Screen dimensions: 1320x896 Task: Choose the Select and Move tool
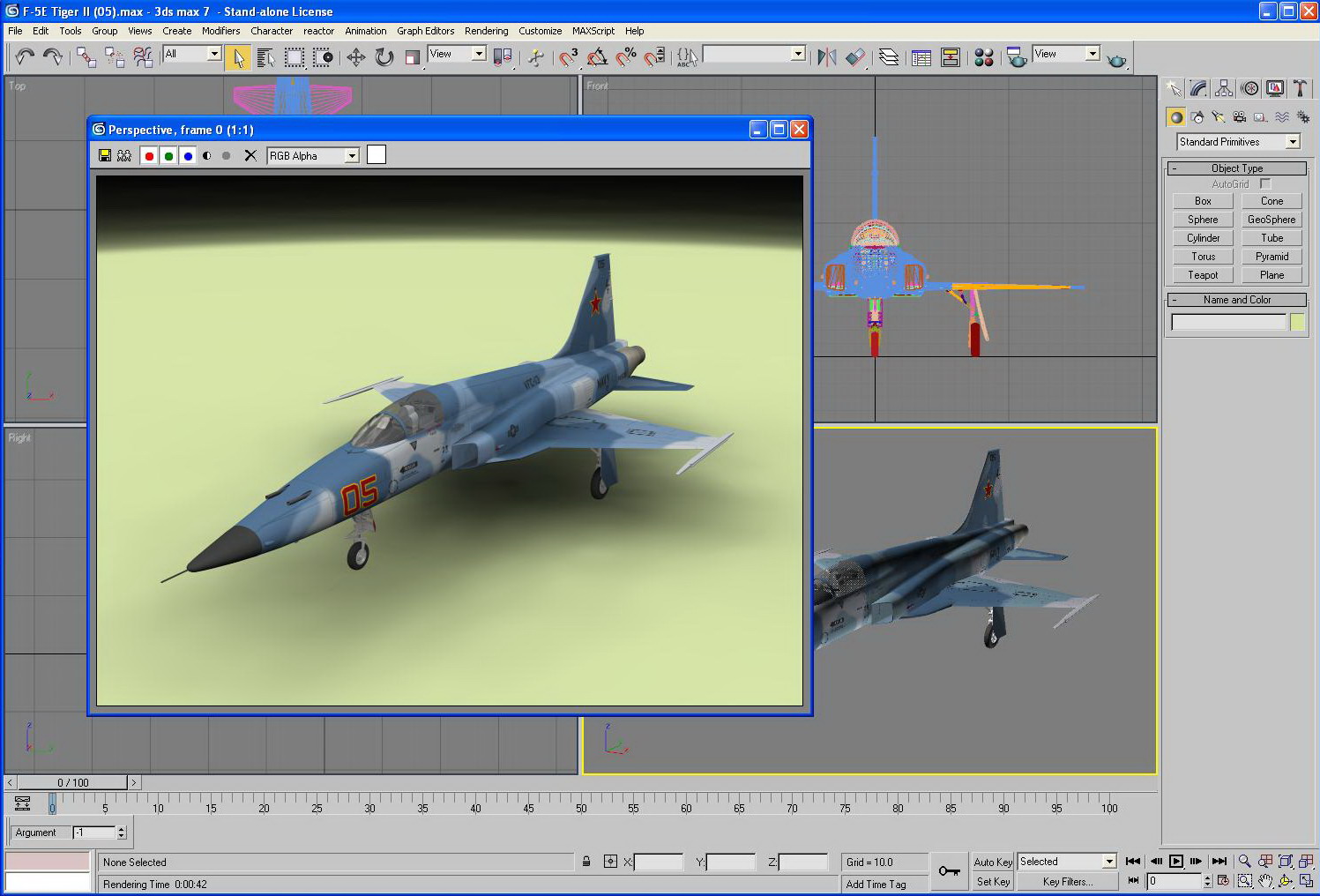[x=355, y=57]
